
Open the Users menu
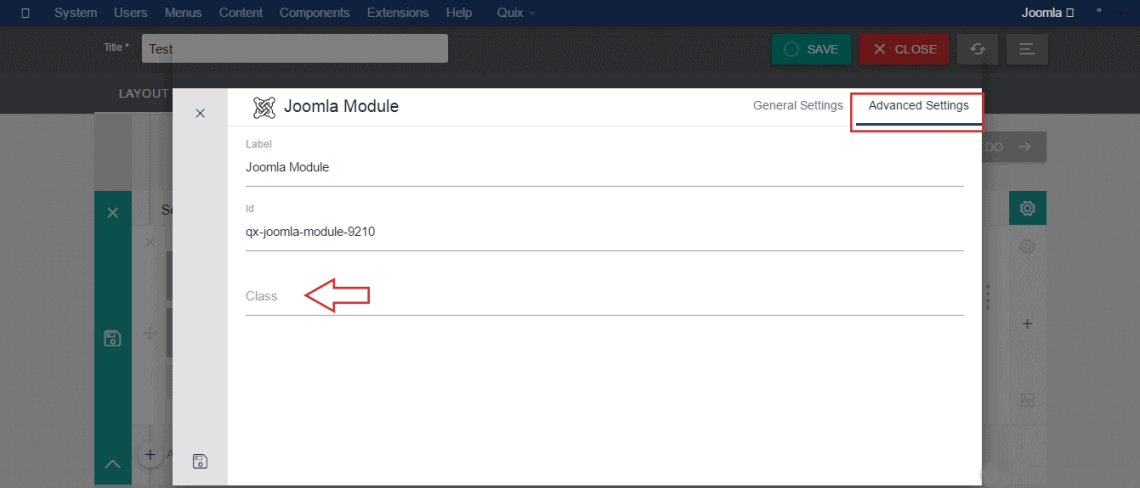[130, 12]
